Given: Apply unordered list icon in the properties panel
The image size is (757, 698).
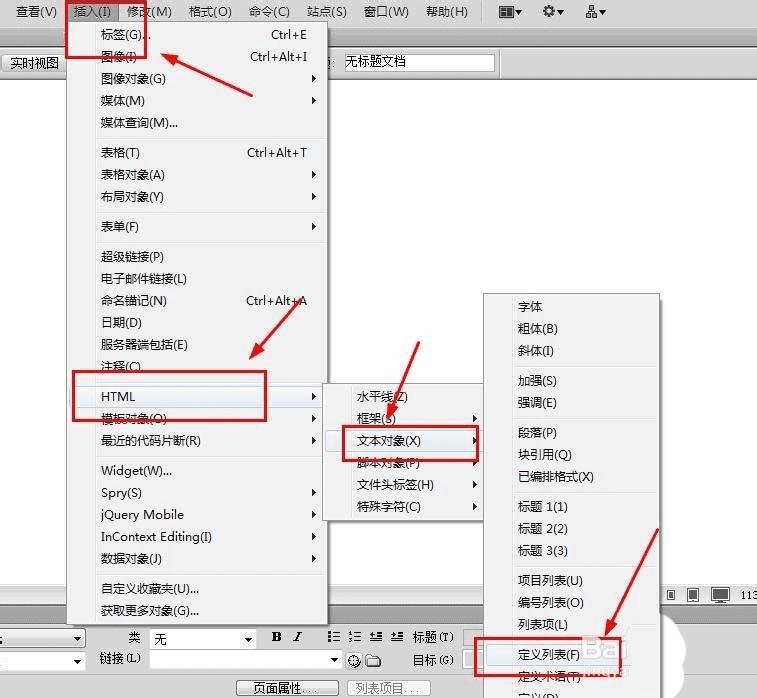Looking at the screenshot, I should (x=334, y=637).
